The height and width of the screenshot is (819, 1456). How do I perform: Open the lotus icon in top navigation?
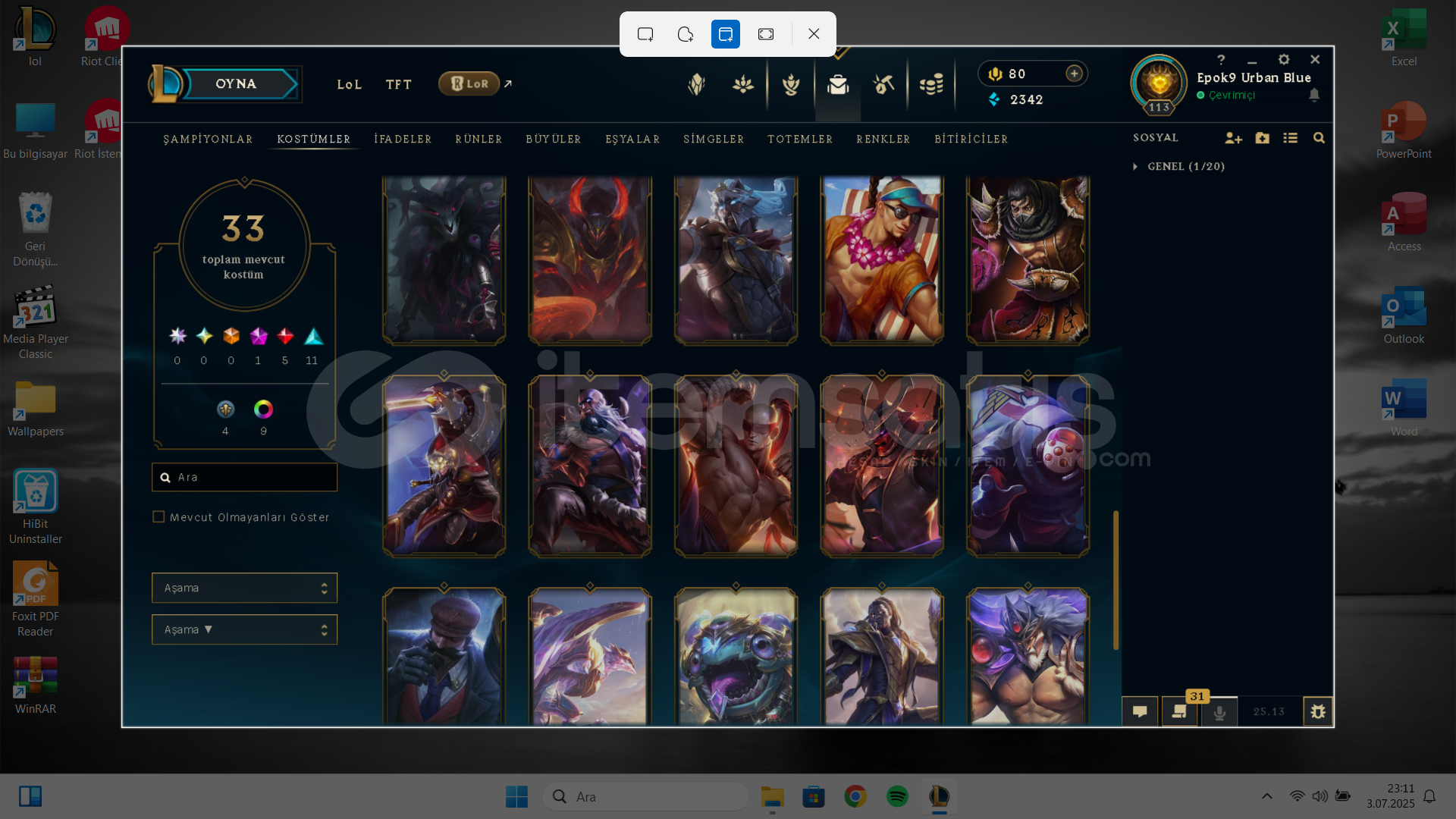coord(743,84)
